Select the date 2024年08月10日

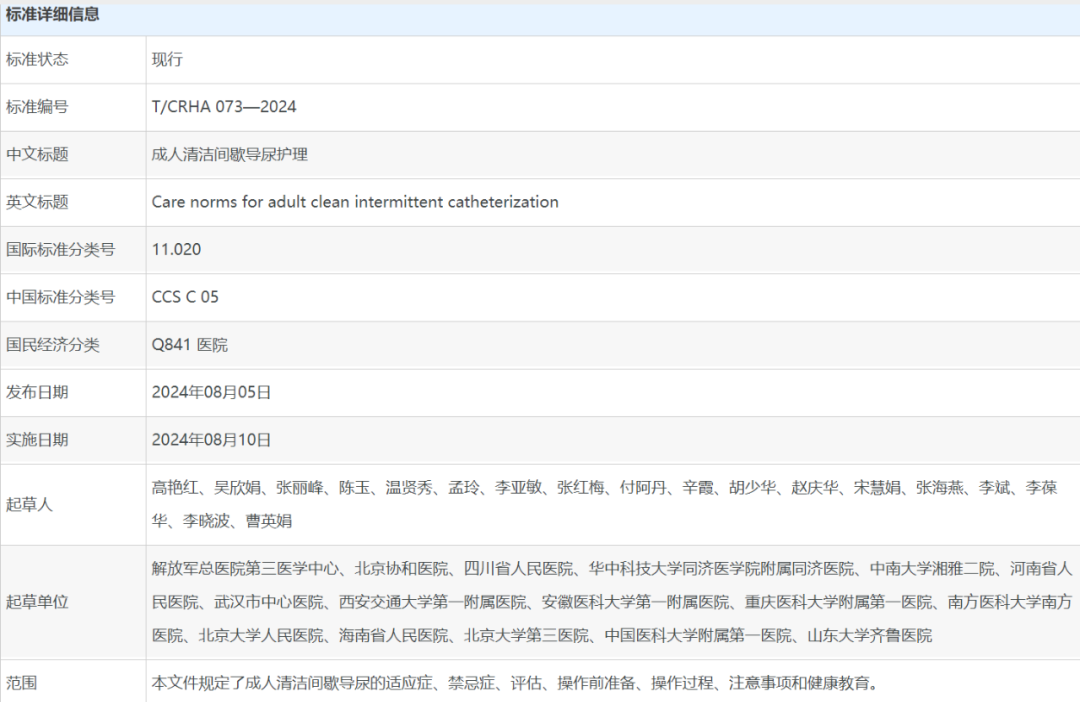pos(211,440)
